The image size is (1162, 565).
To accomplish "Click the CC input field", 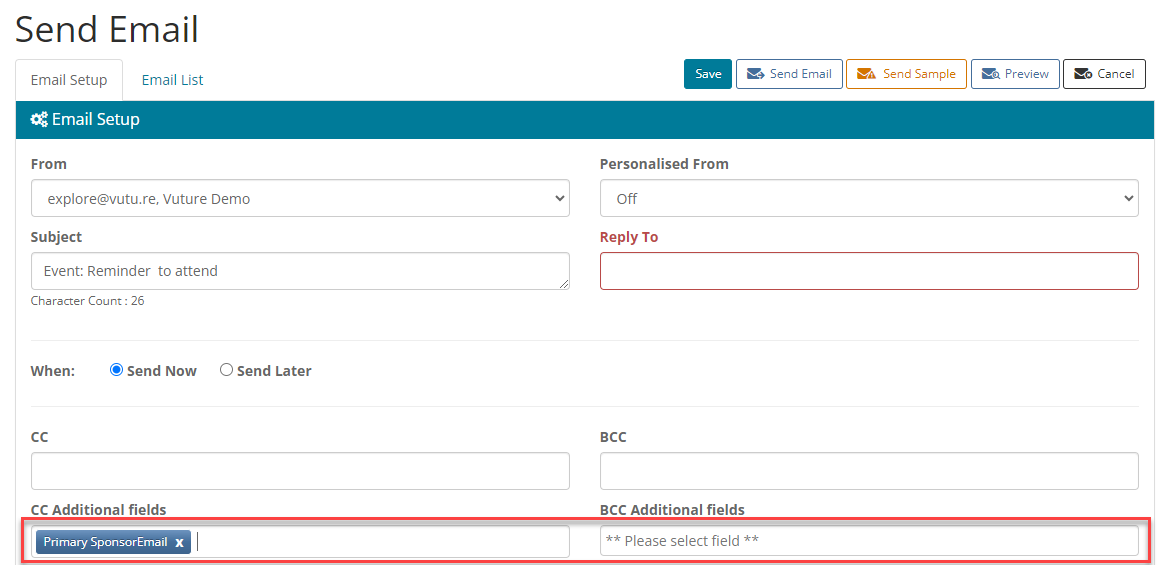I will pos(300,471).
